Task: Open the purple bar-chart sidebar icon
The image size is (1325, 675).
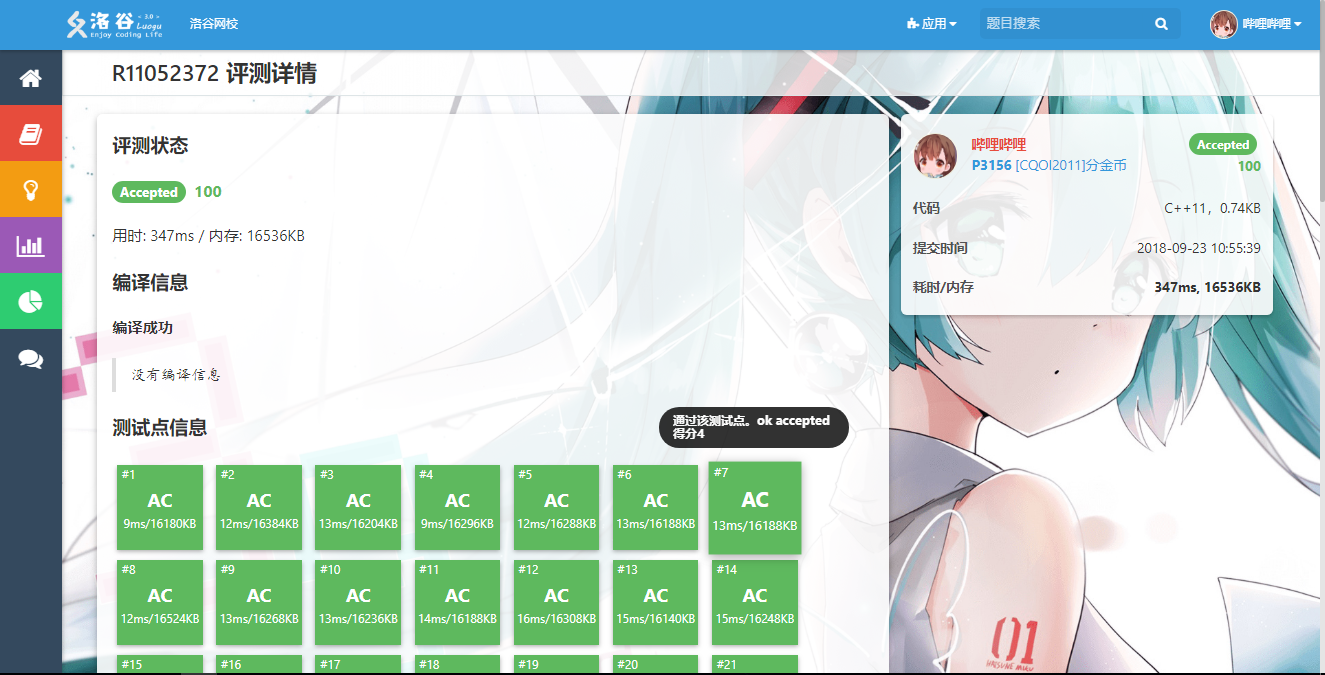Action: point(31,245)
